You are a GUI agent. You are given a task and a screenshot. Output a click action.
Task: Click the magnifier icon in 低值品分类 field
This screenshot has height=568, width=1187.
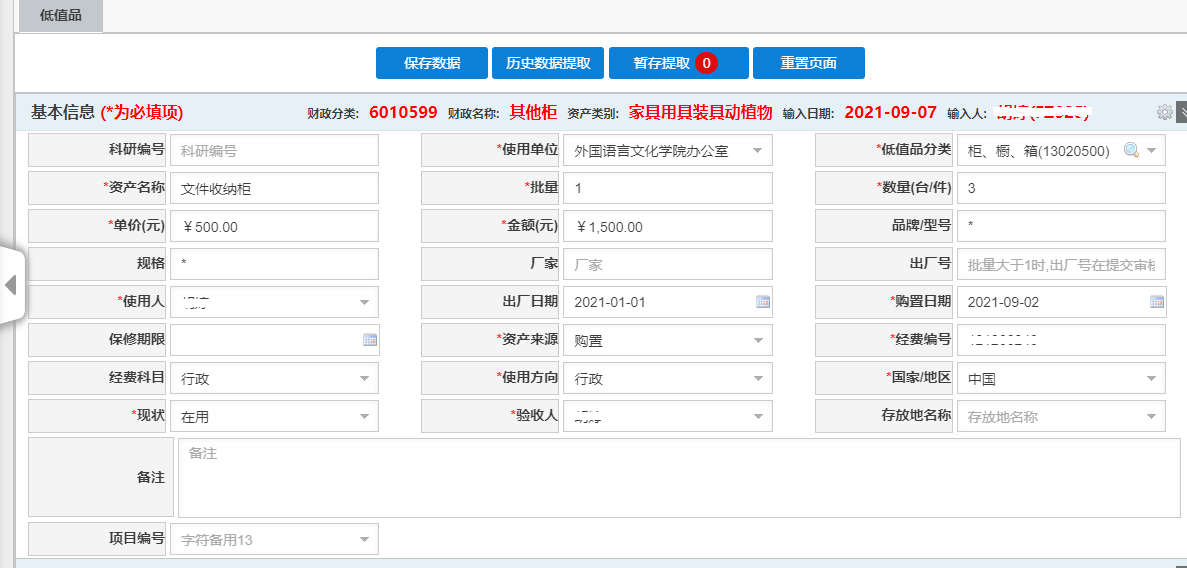click(x=1131, y=151)
